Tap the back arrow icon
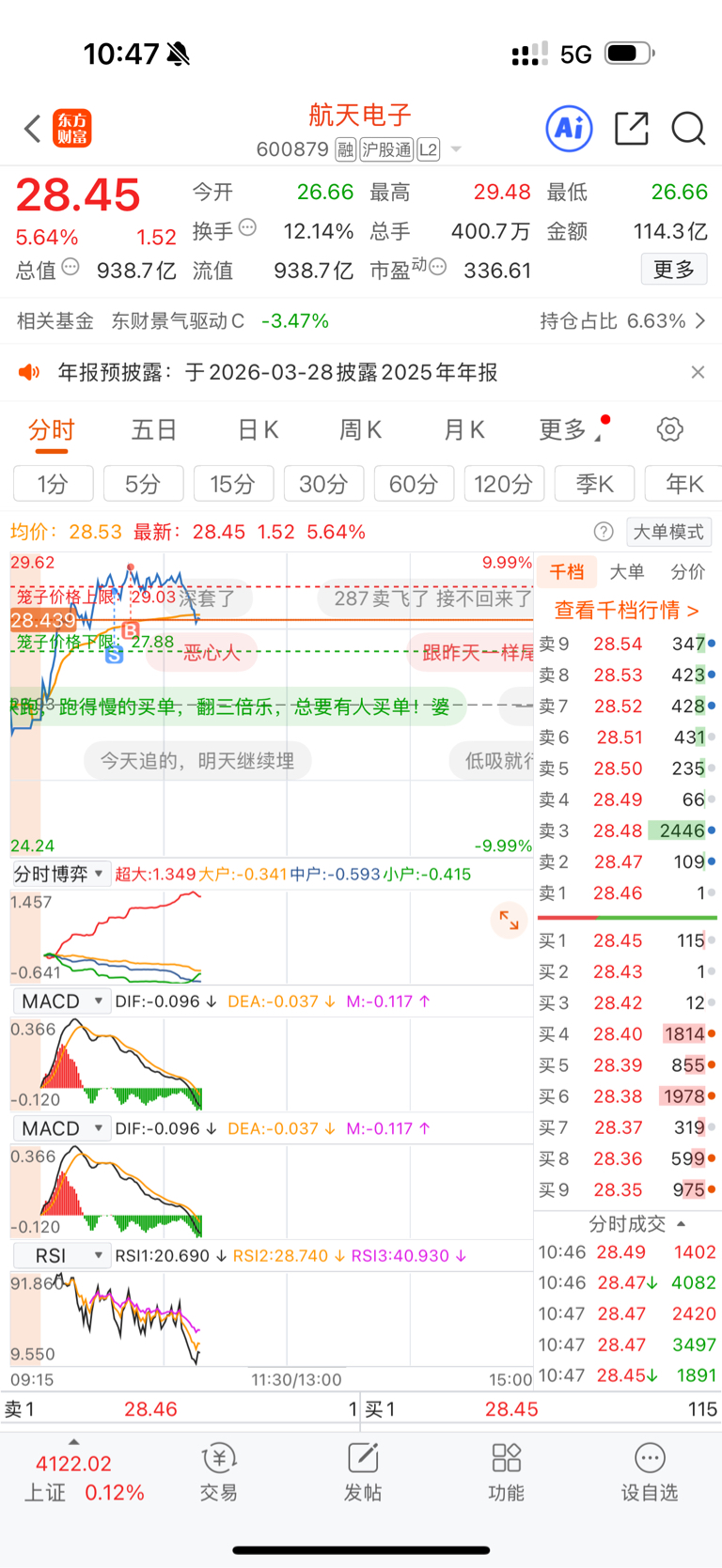This screenshot has height=1568, width=722. click(x=33, y=129)
